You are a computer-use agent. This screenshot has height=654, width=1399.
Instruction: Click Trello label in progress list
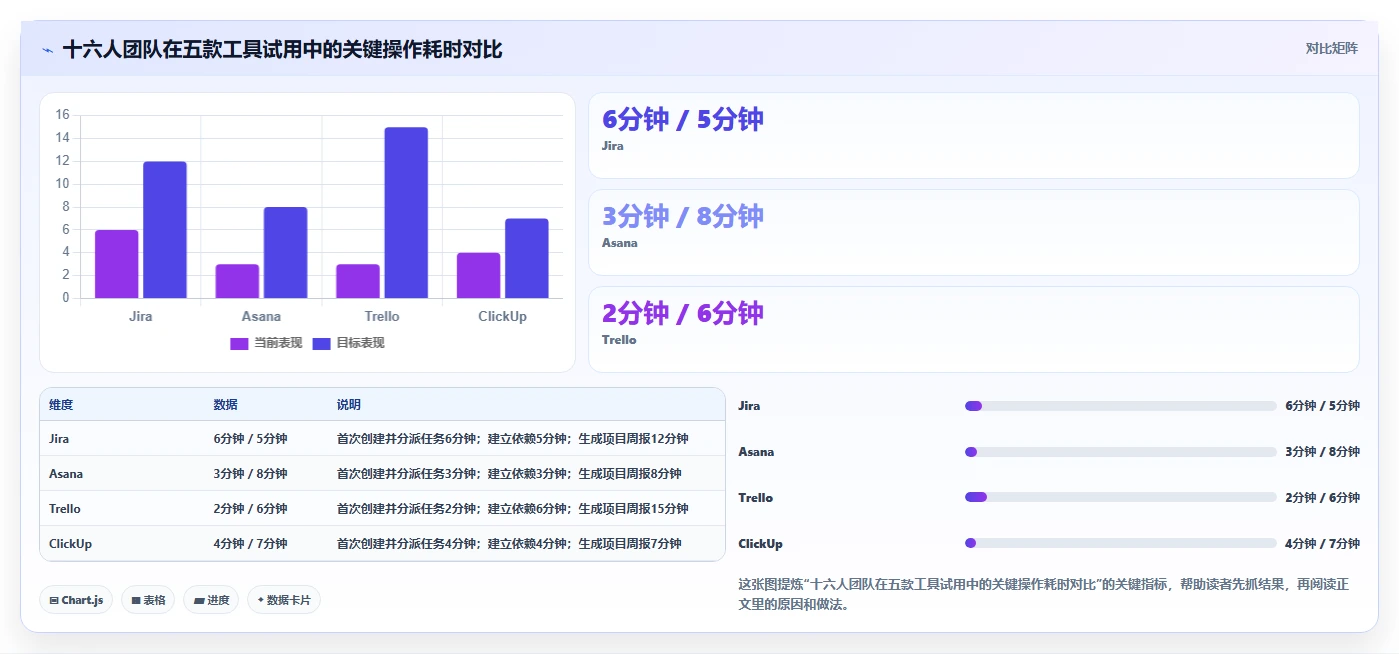[x=755, y=498]
